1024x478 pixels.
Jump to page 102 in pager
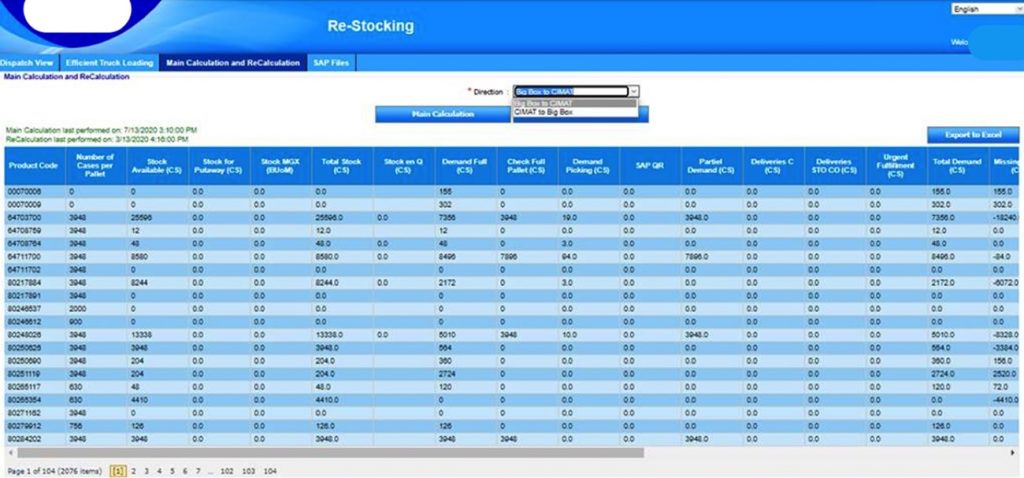point(227,471)
